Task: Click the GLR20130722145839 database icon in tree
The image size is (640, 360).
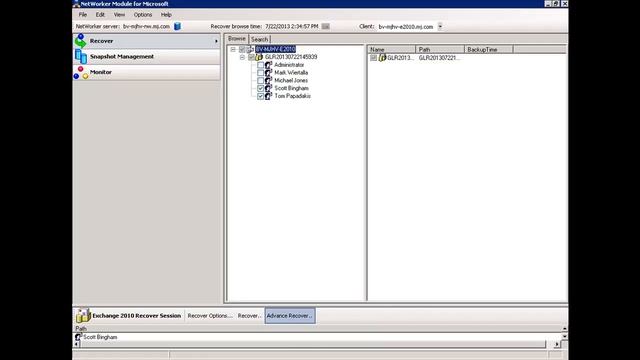Action: click(x=259, y=57)
